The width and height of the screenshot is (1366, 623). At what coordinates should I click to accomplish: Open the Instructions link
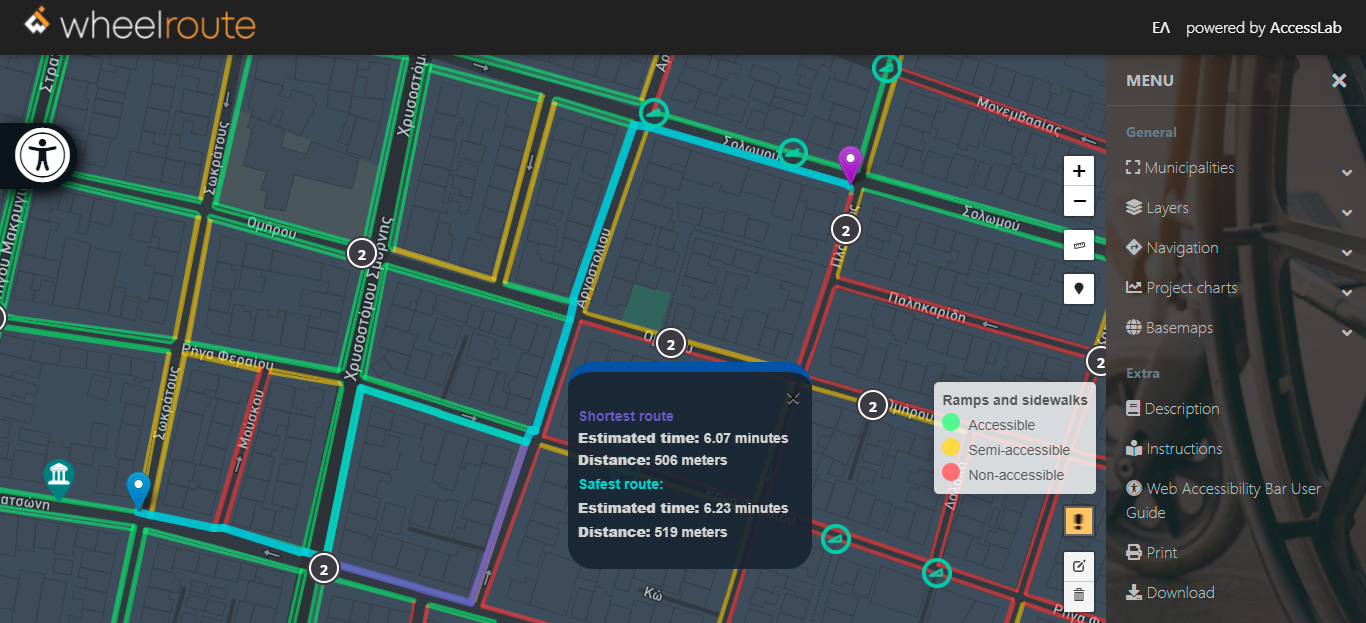[x=1183, y=449]
